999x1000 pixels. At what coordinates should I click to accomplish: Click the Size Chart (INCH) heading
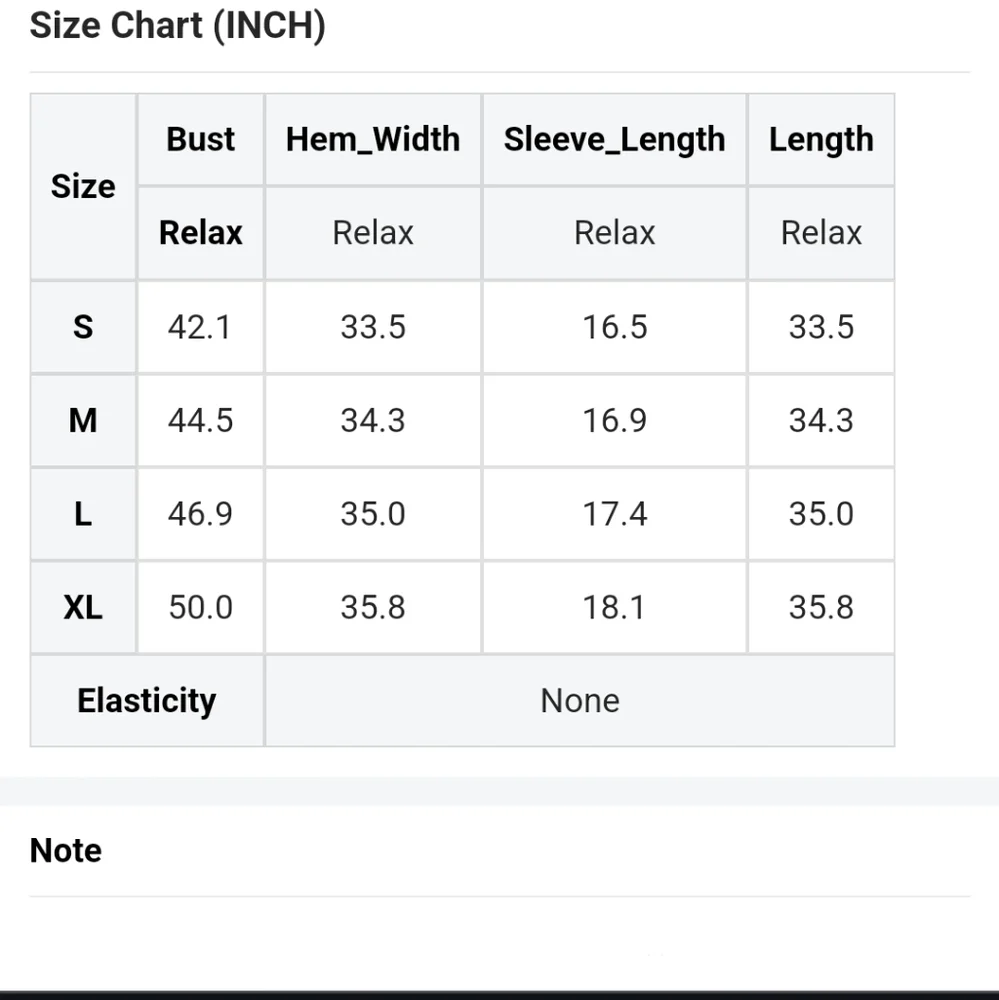pyautogui.click(x=178, y=26)
